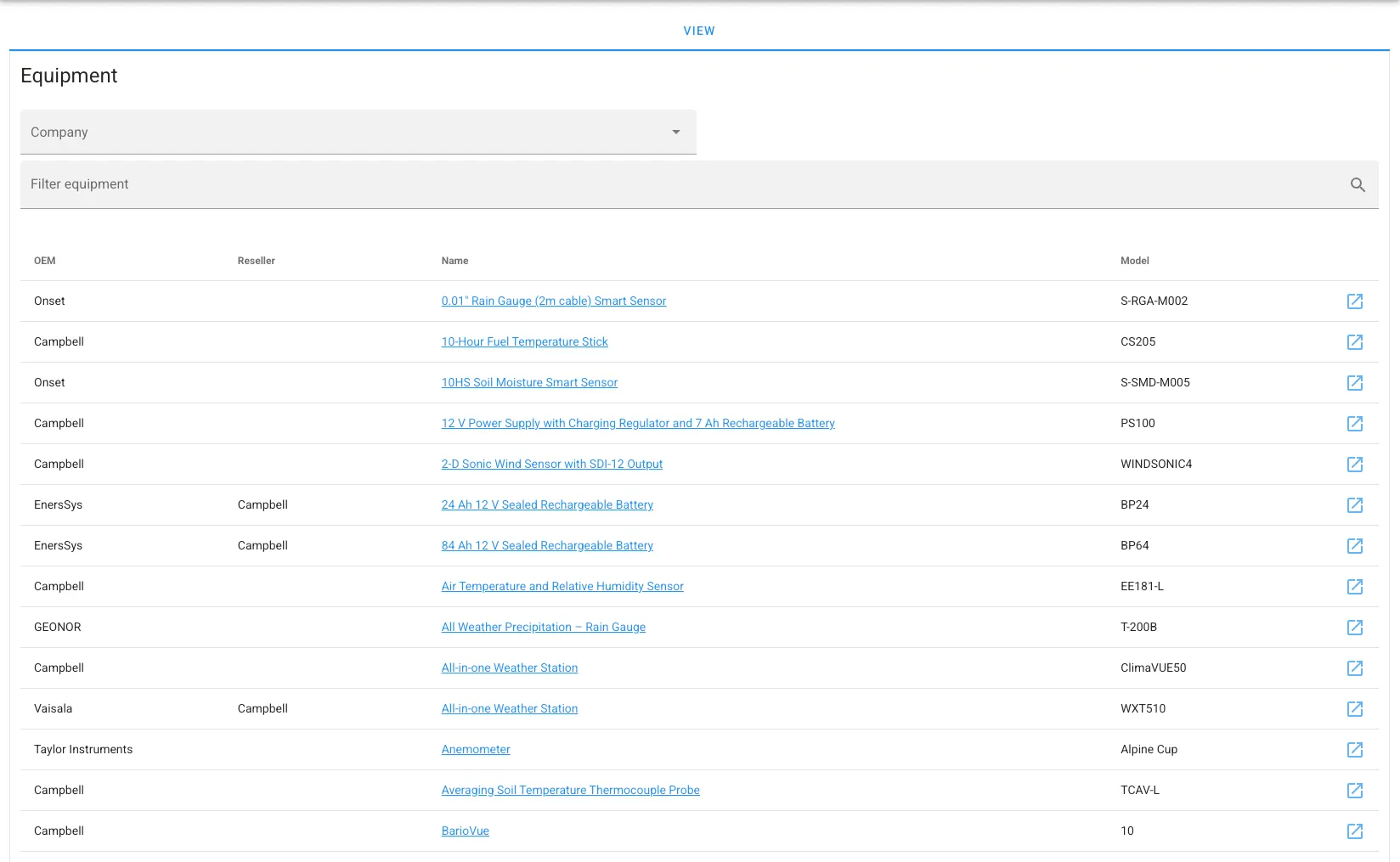Switch to the VIEW tab

point(699,31)
